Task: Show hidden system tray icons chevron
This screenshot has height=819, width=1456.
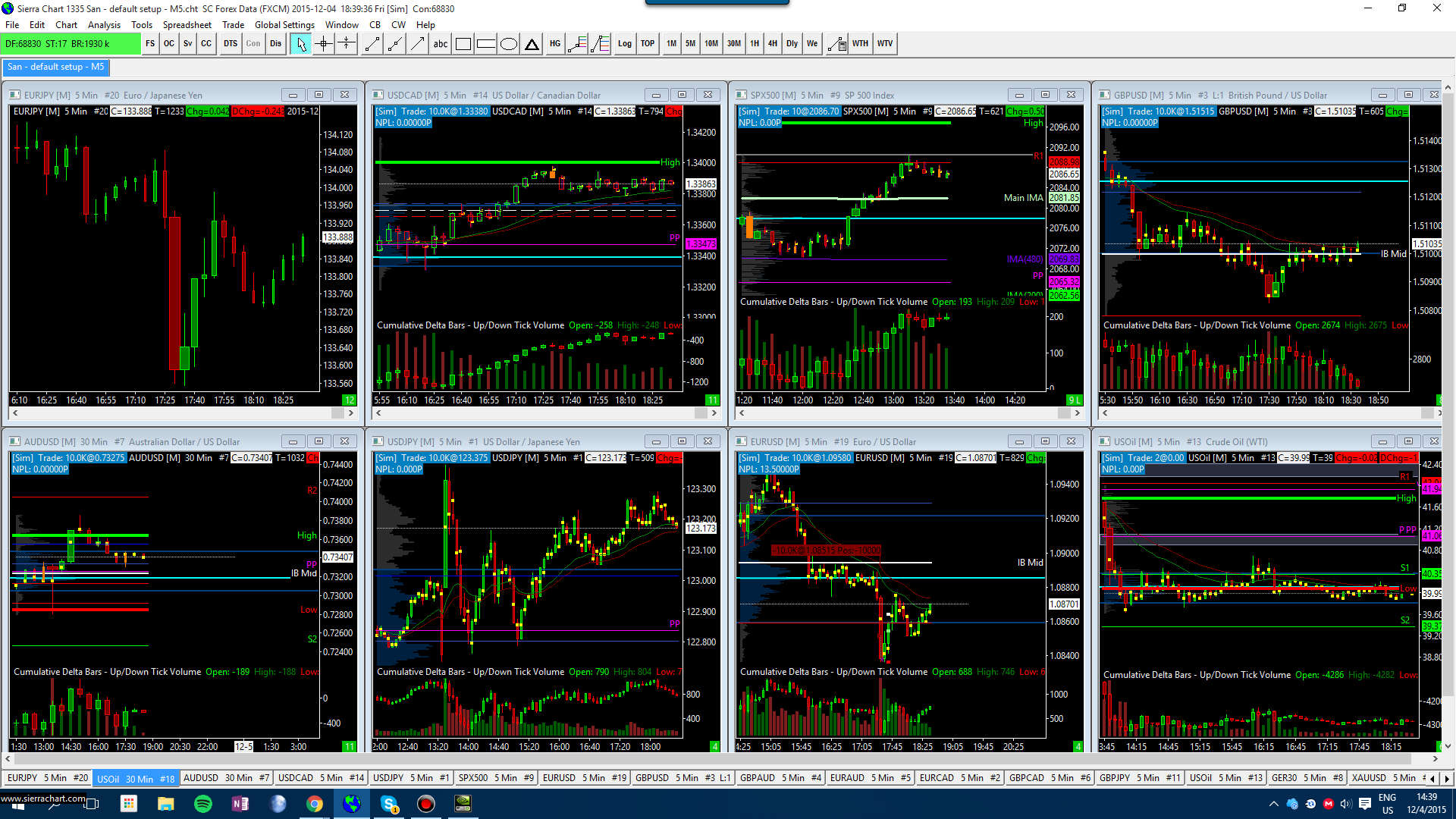Action: [1273, 804]
